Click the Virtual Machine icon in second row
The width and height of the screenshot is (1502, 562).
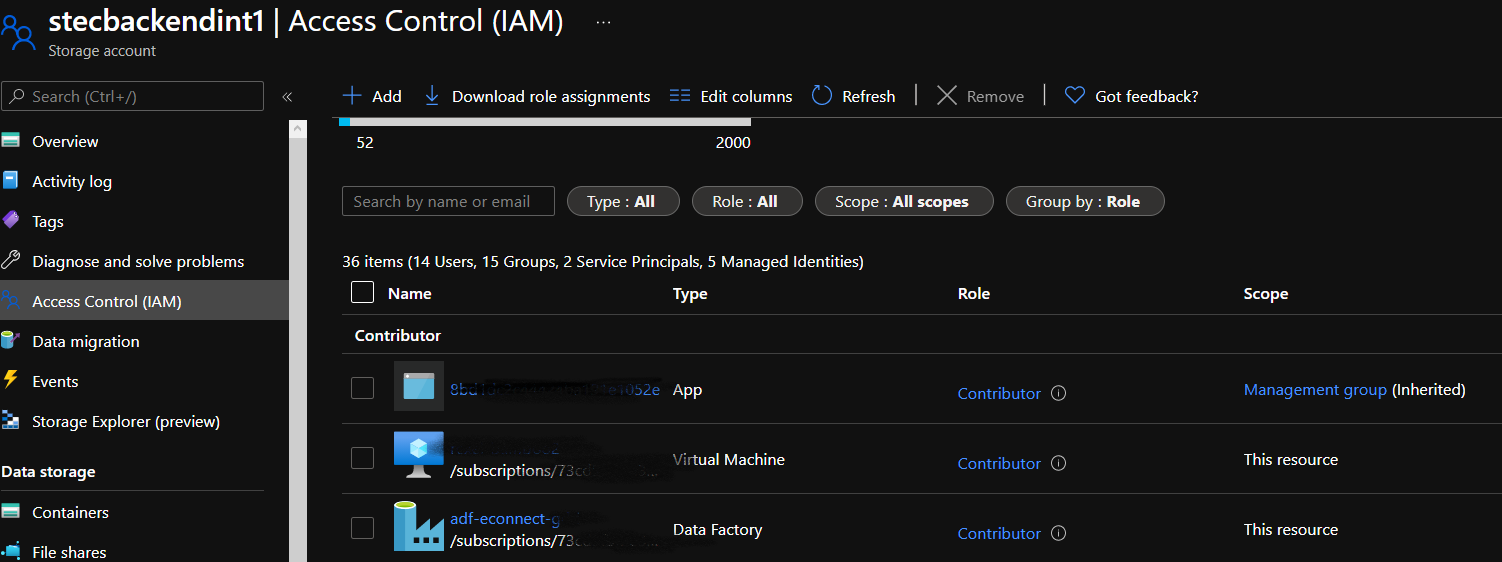(419, 455)
